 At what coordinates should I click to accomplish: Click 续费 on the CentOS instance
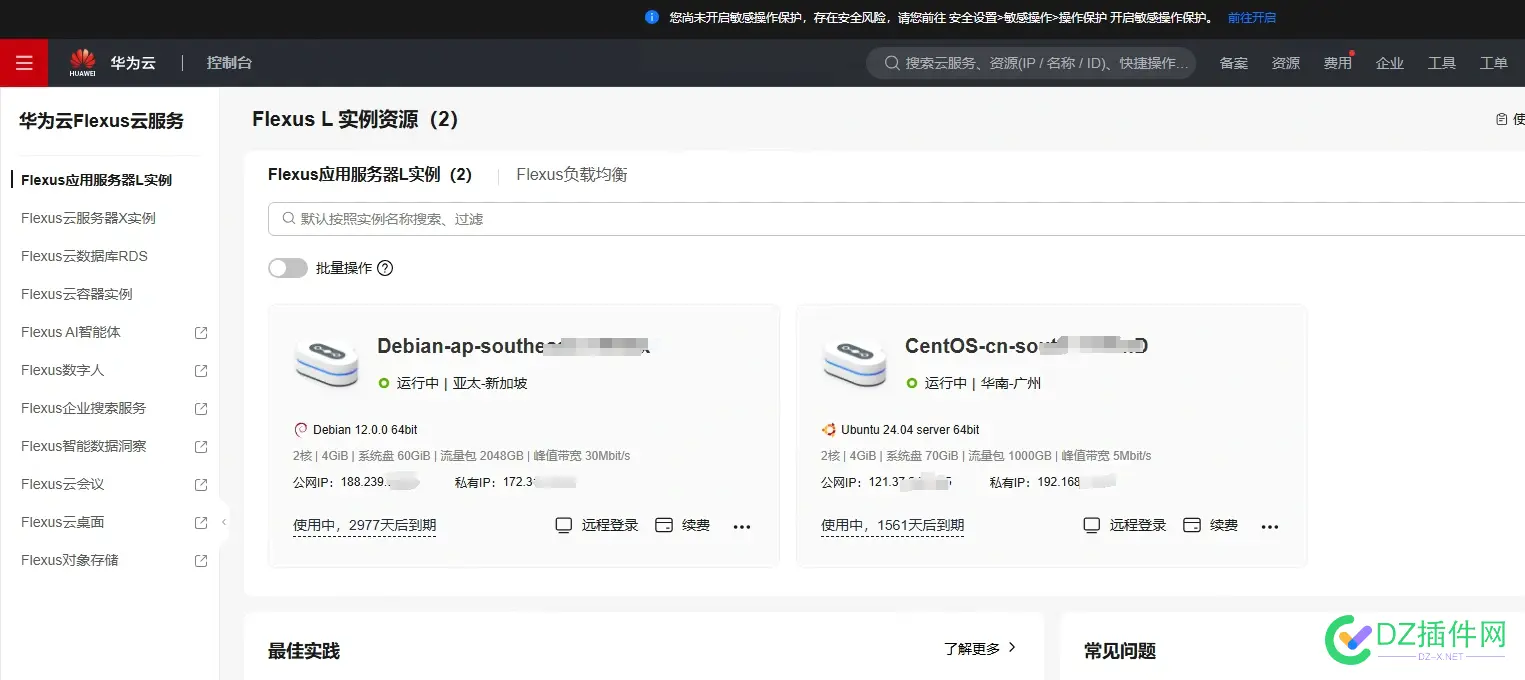point(1224,525)
